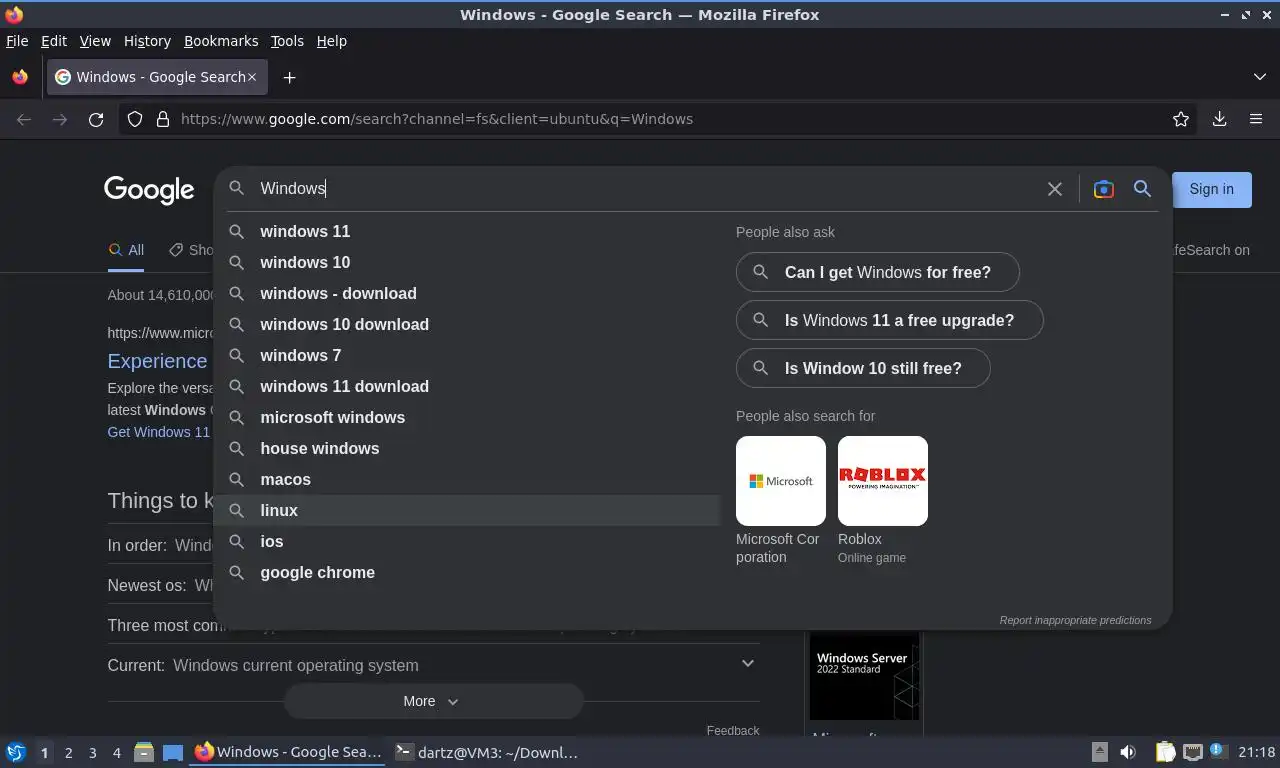Image resolution: width=1280 pixels, height=768 pixels.
Task: Pick the macos suggestion
Action: pyautogui.click(x=467, y=479)
